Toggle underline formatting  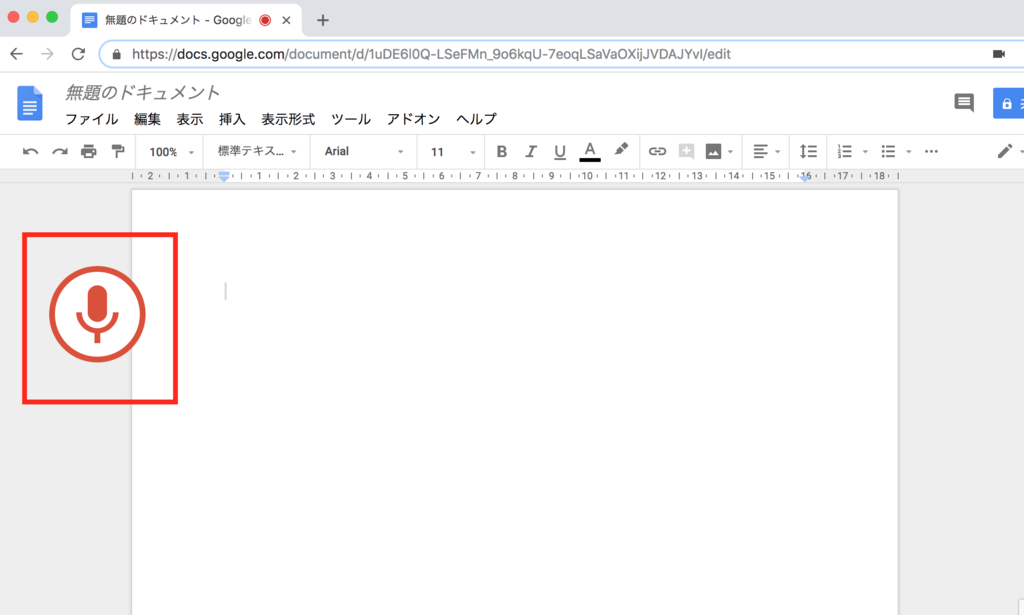(x=559, y=151)
